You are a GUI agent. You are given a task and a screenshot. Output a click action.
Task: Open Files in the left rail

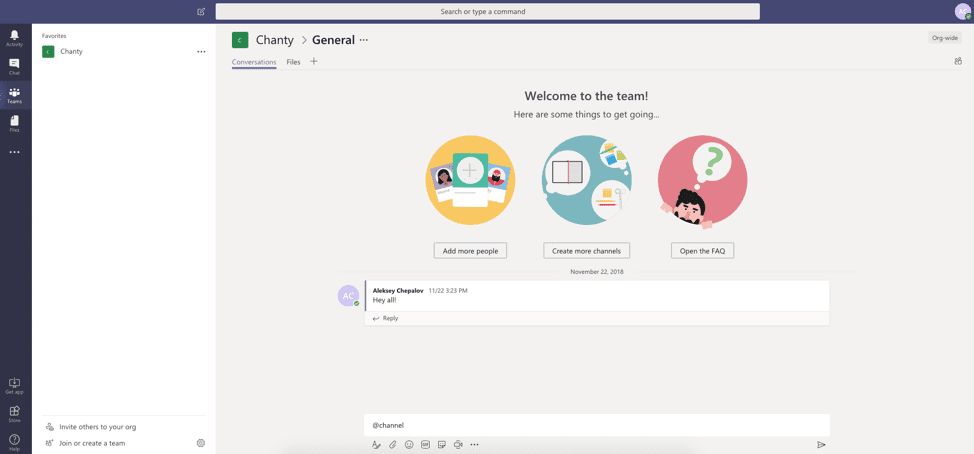(14, 124)
